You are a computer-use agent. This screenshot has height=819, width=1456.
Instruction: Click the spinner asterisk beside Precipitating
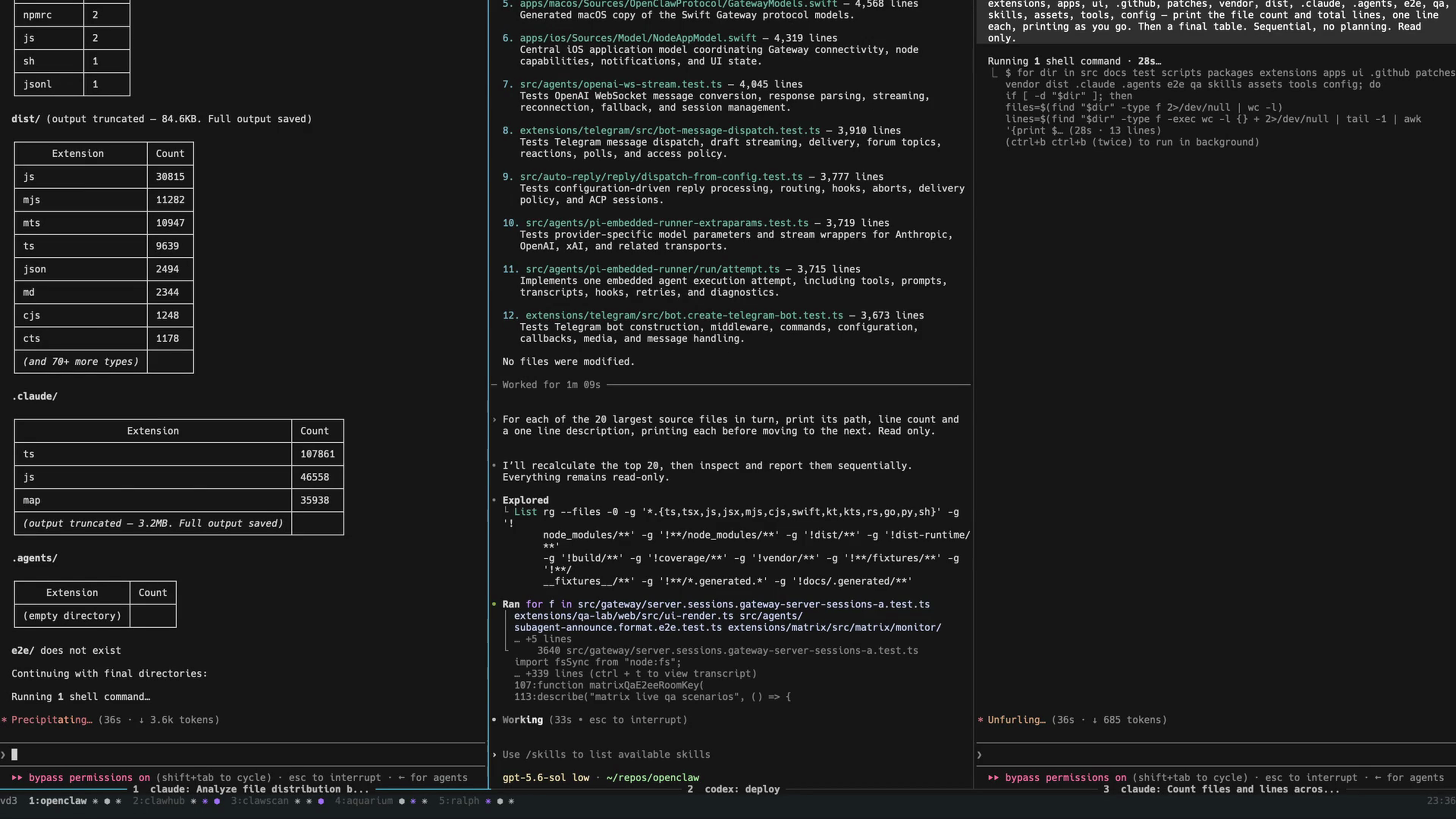point(4,720)
